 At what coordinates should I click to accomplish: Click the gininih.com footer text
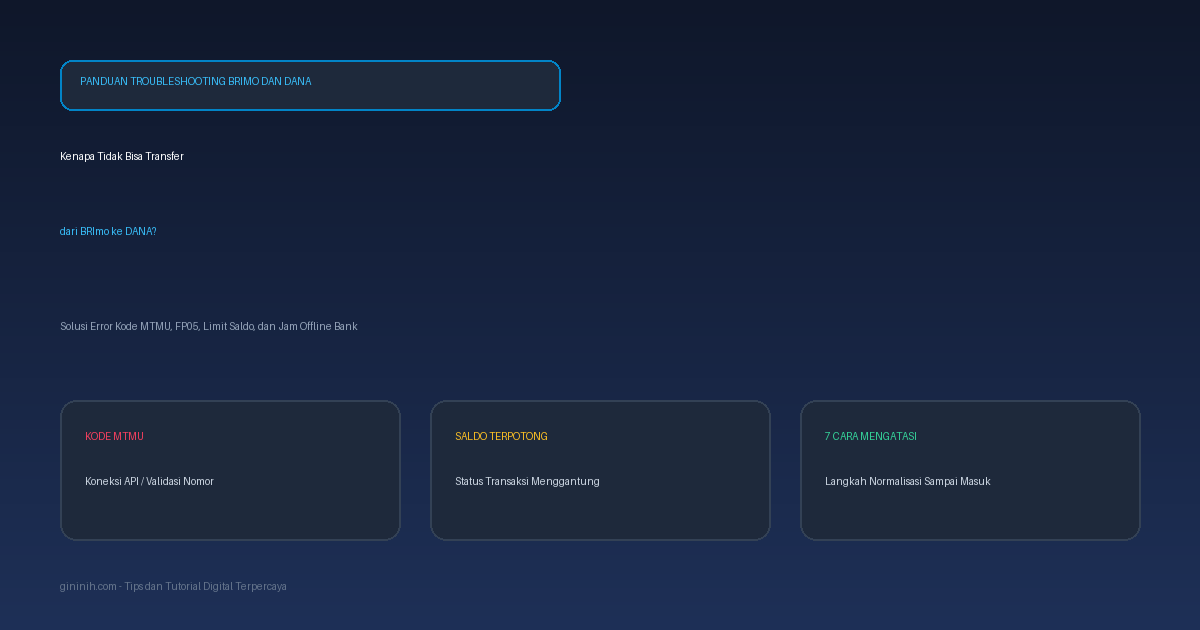coord(173,586)
